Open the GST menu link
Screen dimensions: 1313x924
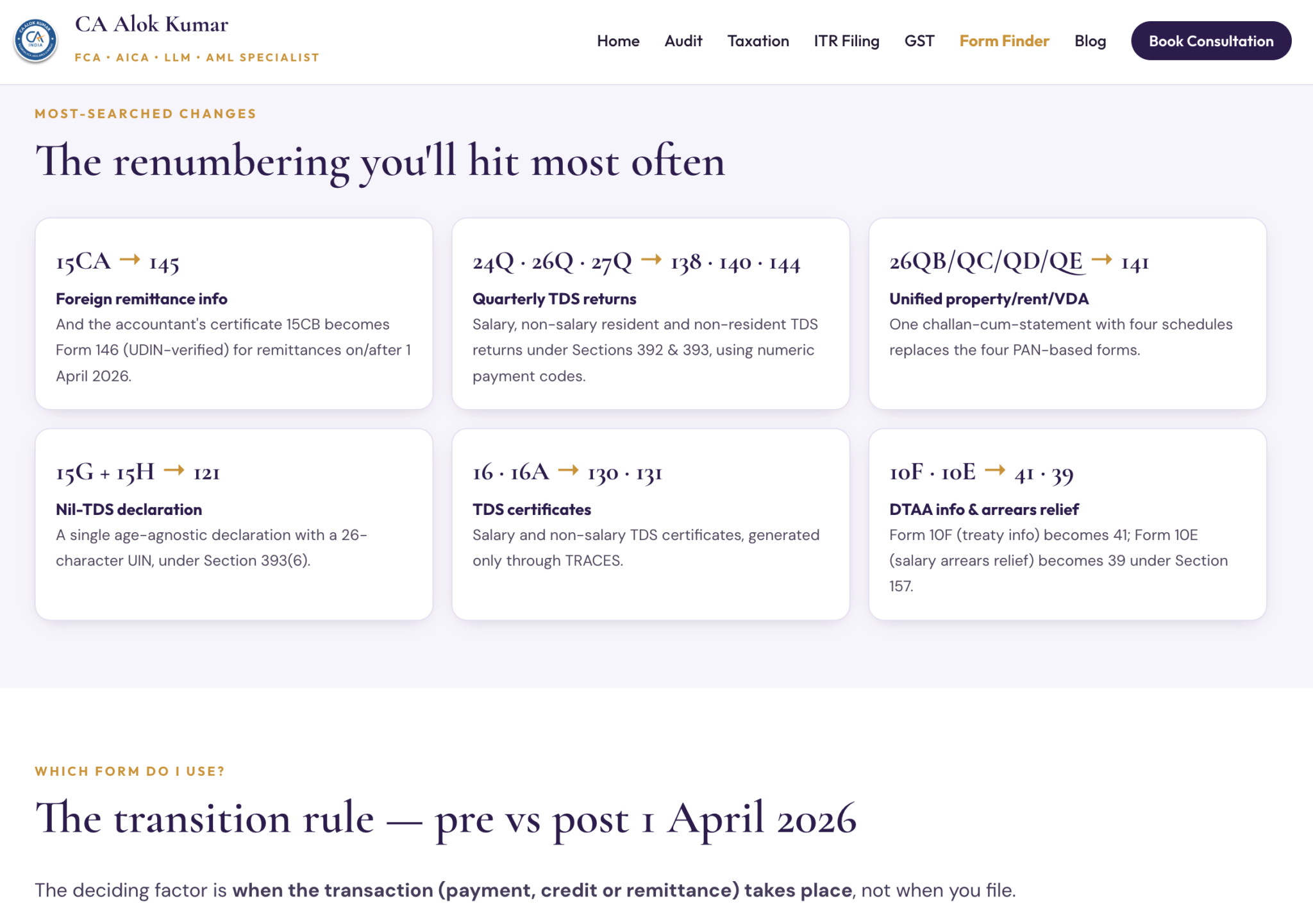coord(919,41)
